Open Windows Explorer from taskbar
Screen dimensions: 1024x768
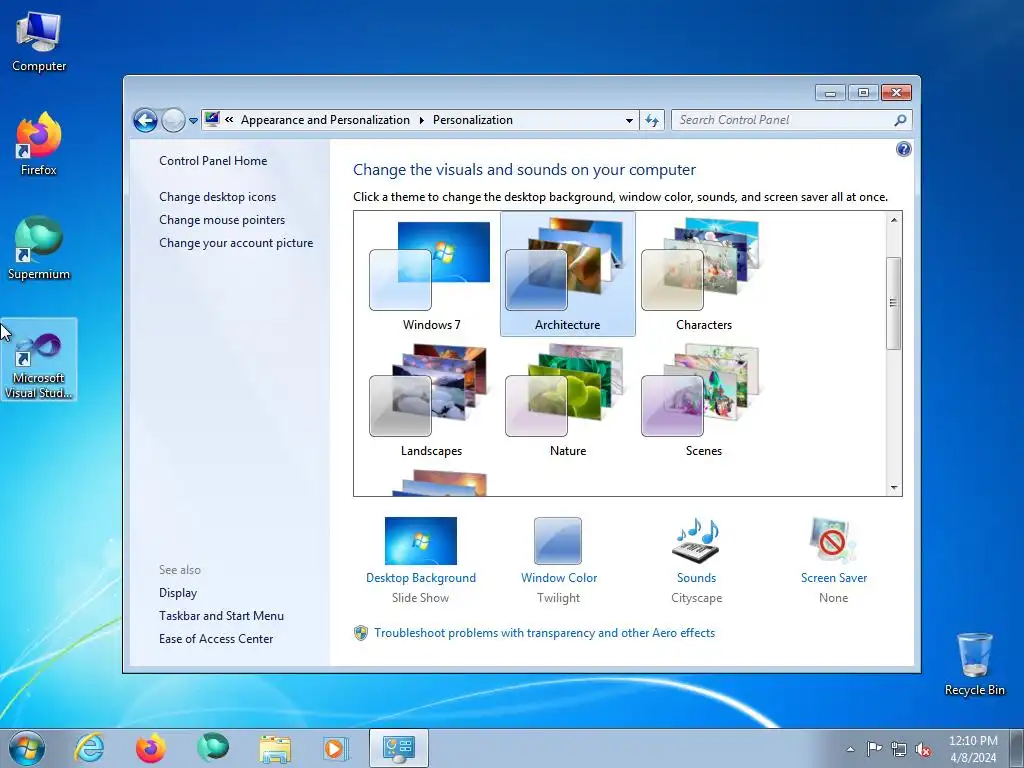point(275,748)
